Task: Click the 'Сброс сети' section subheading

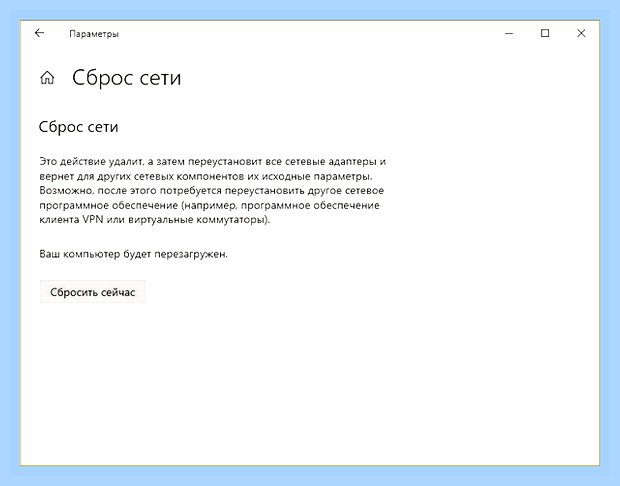Action: pos(78,127)
